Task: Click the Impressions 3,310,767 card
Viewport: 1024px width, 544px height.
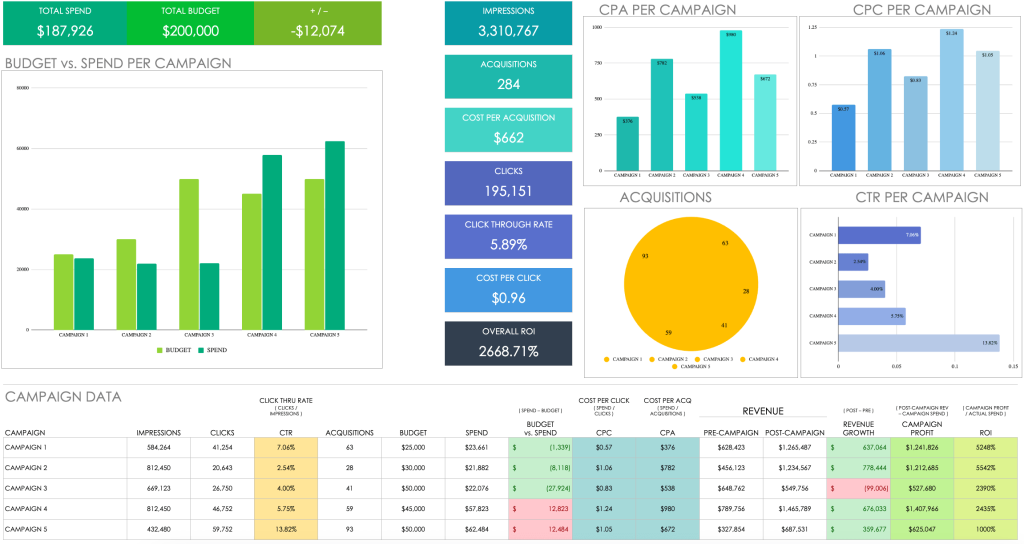Action: point(508,22)
